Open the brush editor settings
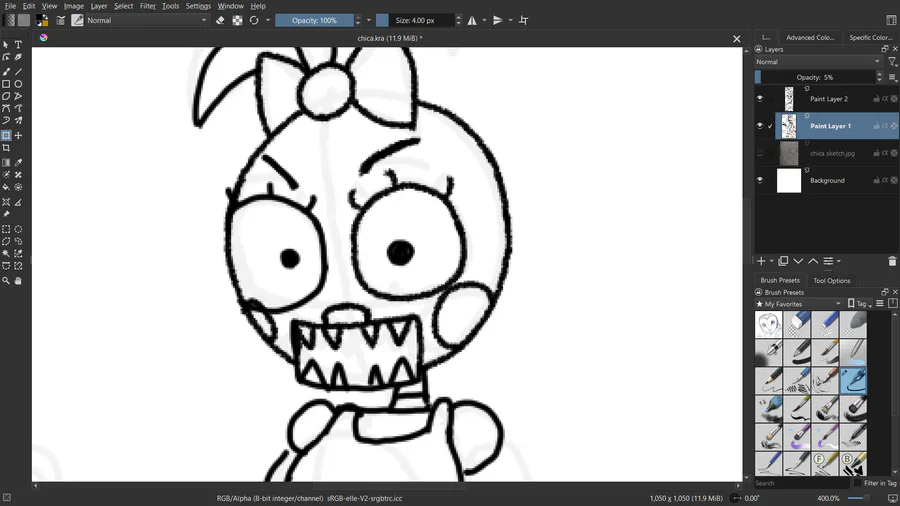The height and width of the screenshot is (506, 900). click(61, 20)
